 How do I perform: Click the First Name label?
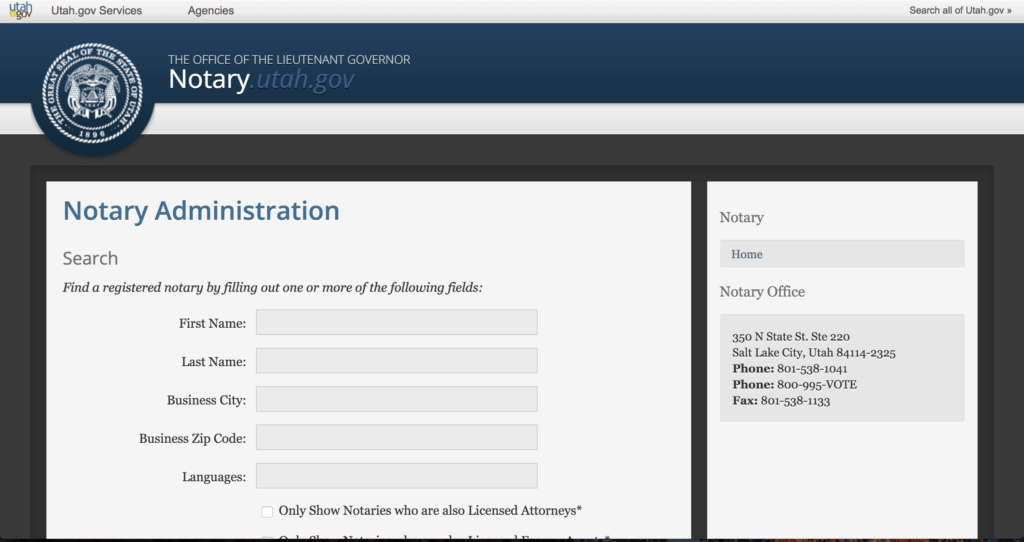[212, 323]
